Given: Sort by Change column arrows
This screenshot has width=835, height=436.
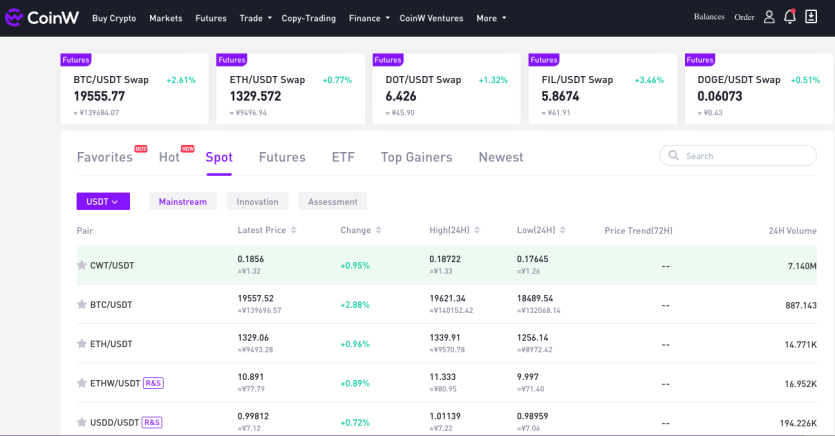Looking at the screenshot, I should pyautogui.click(x=379, y=230).
